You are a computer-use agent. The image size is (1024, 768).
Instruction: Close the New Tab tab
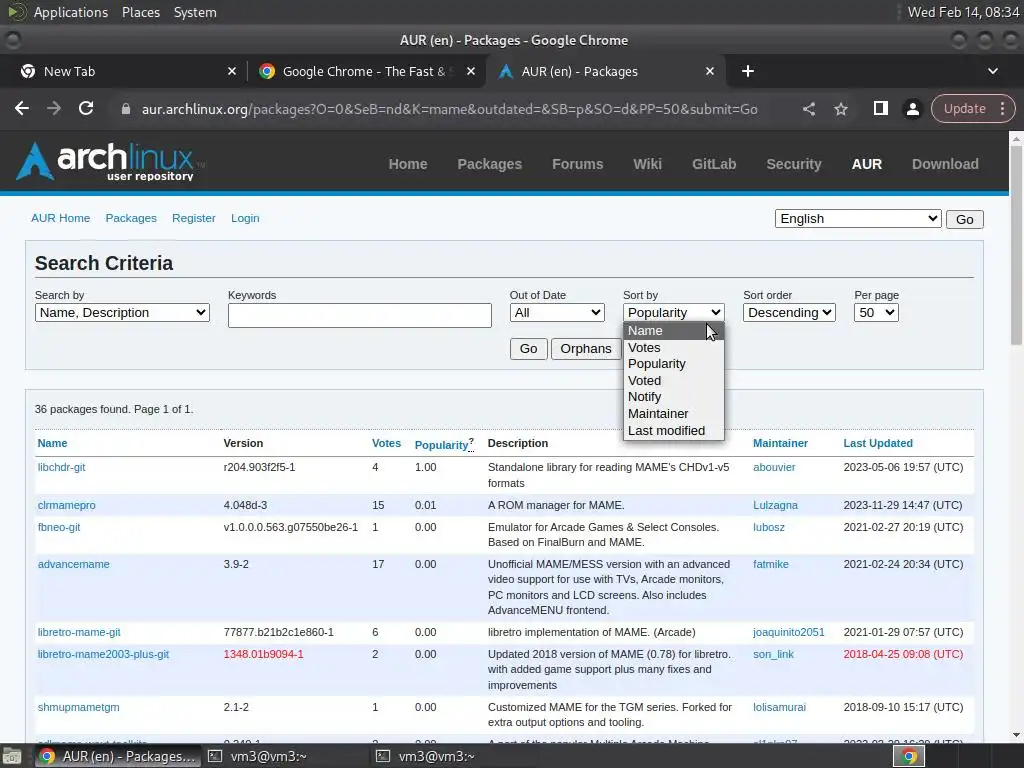(x=232, y=71)
